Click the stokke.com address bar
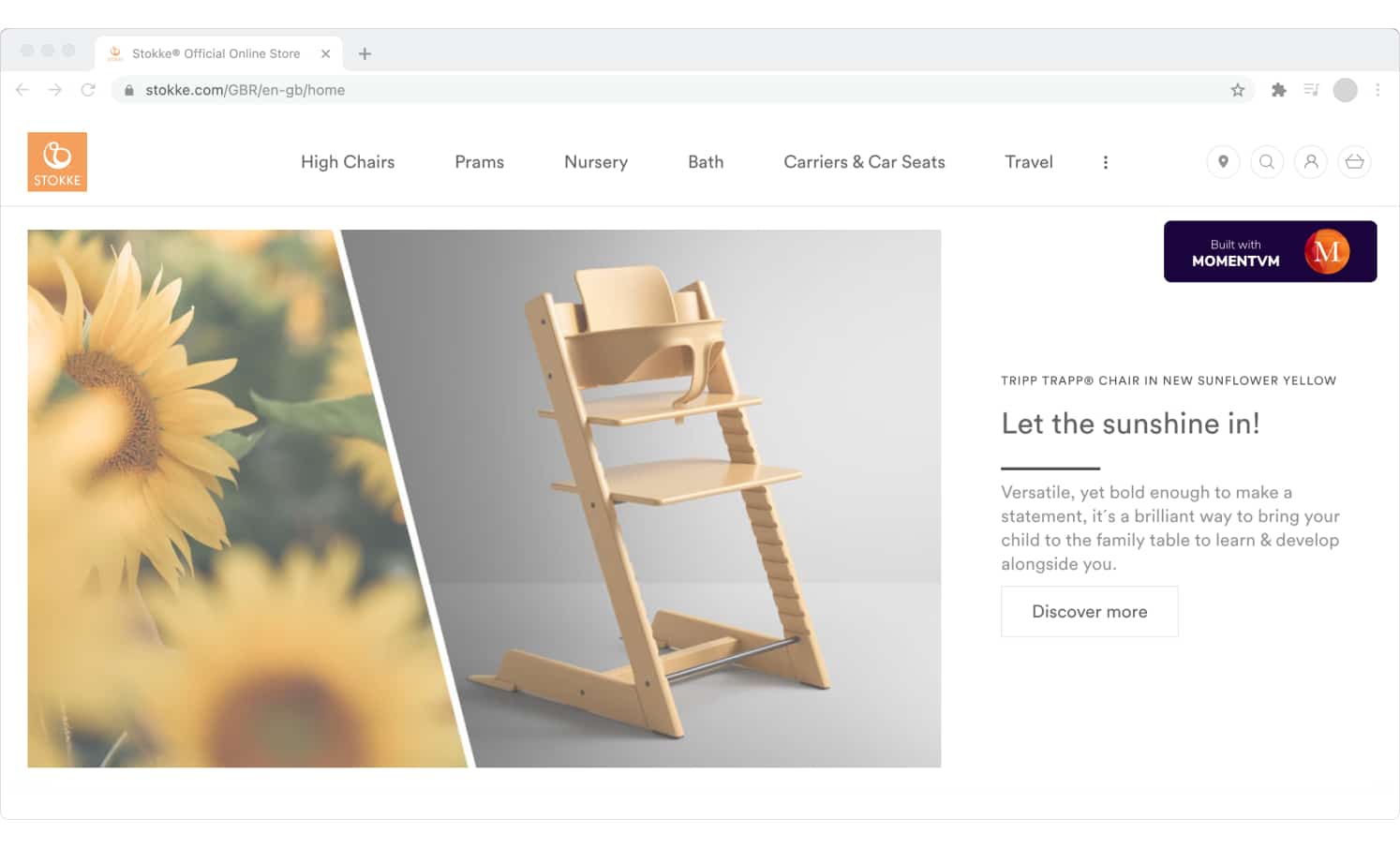This screenshot has height=849, width=1400. coord(684,90)
